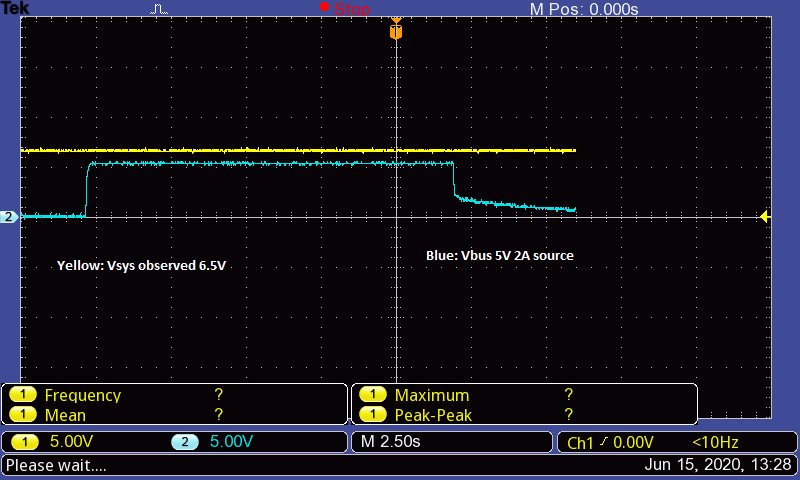Click the Mean measurement label
The height and width of the screenshot is (480, 800).
click(x=65, y=415)
